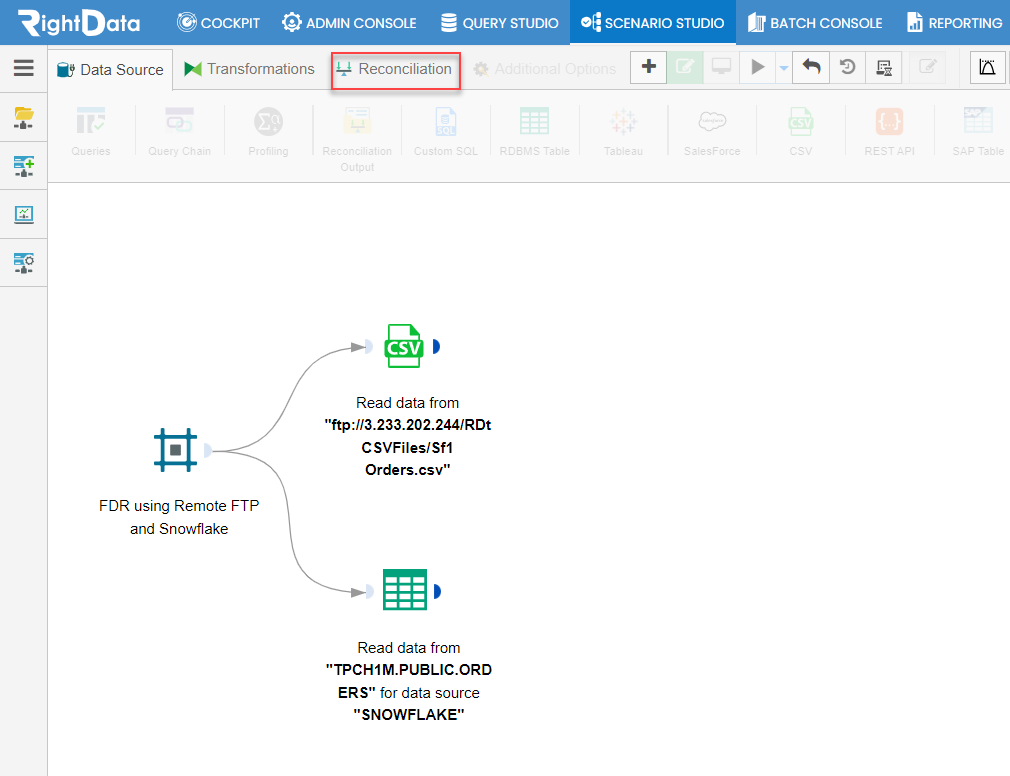
Task: Go to COCKPIT in the top navigation
Action: coord(219,23)
